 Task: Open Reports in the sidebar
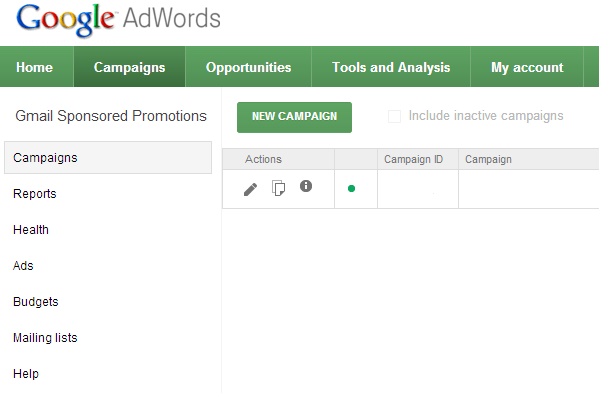(x=35, y=194)
